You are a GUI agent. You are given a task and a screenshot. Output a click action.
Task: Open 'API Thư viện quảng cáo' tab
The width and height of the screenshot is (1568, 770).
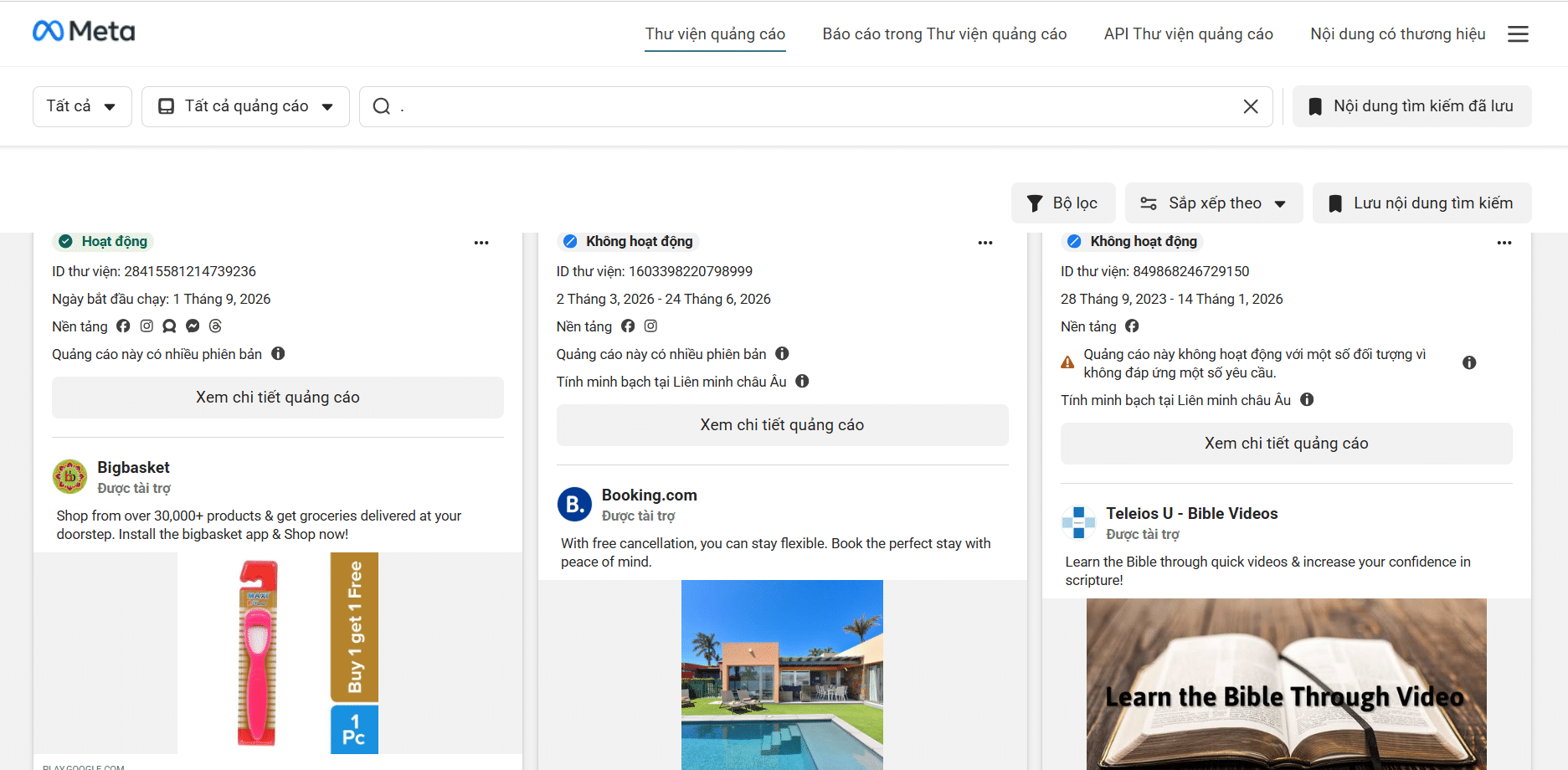(x=1188, y=34)
